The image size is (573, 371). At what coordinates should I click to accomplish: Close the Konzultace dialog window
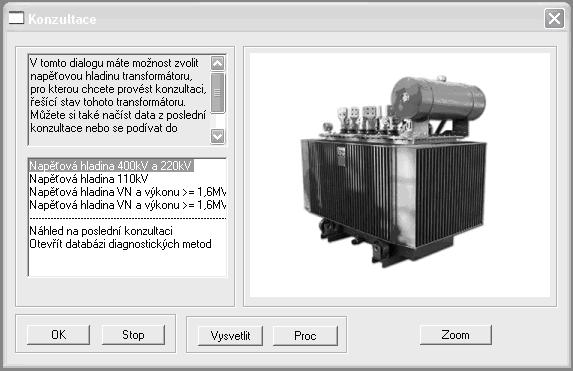554,18
